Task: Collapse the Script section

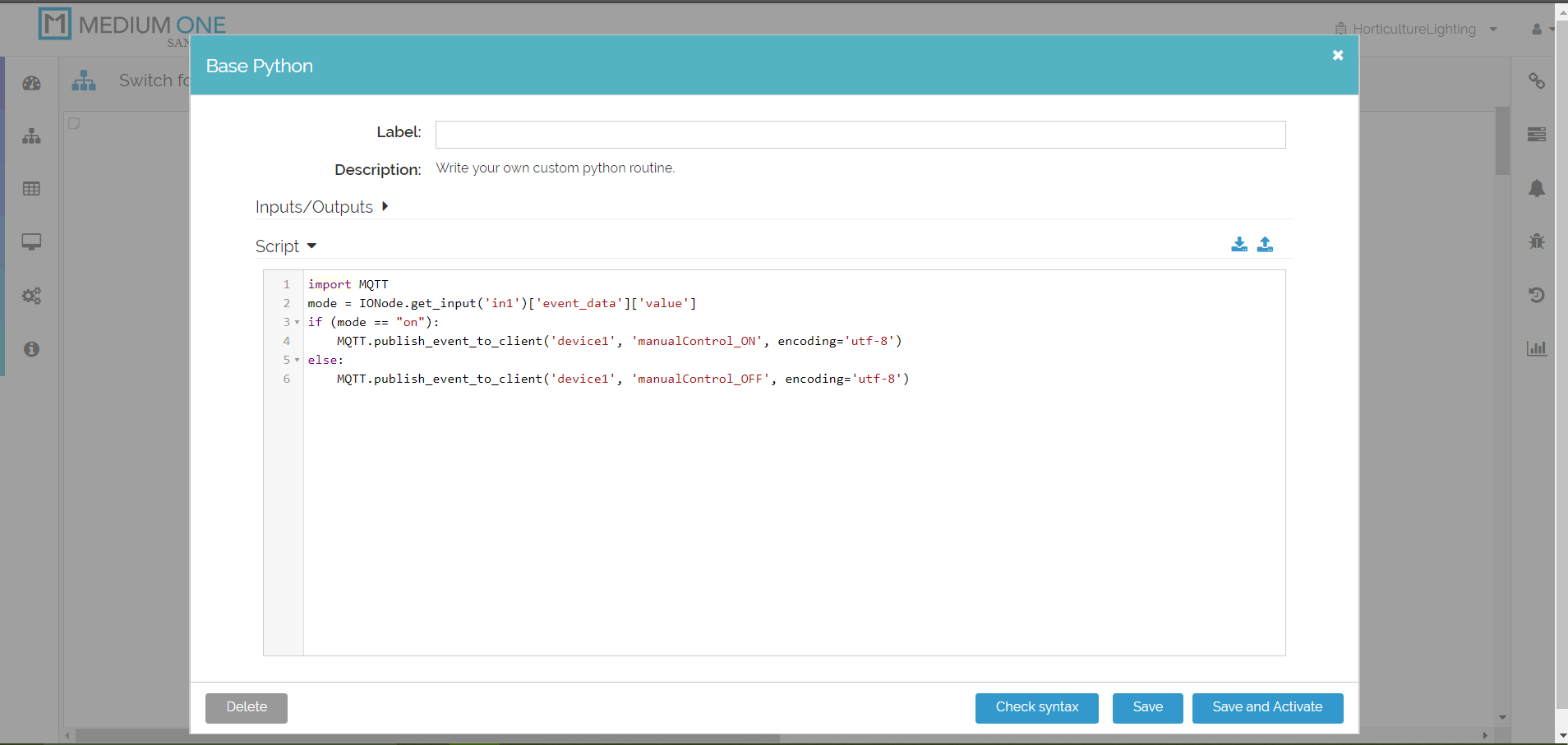Action: (285, 246)
